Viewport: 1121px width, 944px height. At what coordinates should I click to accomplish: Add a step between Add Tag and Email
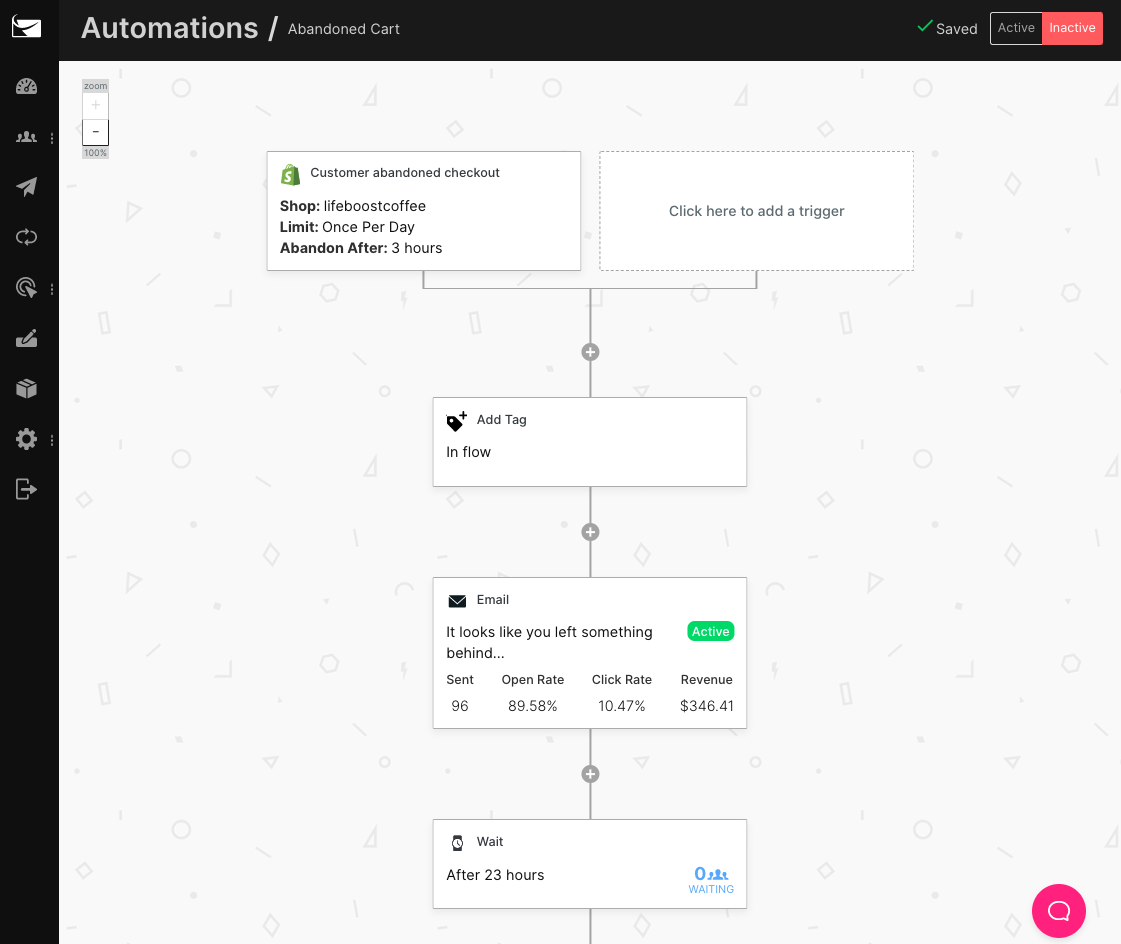pyautogui.click(x=590, y=532)
